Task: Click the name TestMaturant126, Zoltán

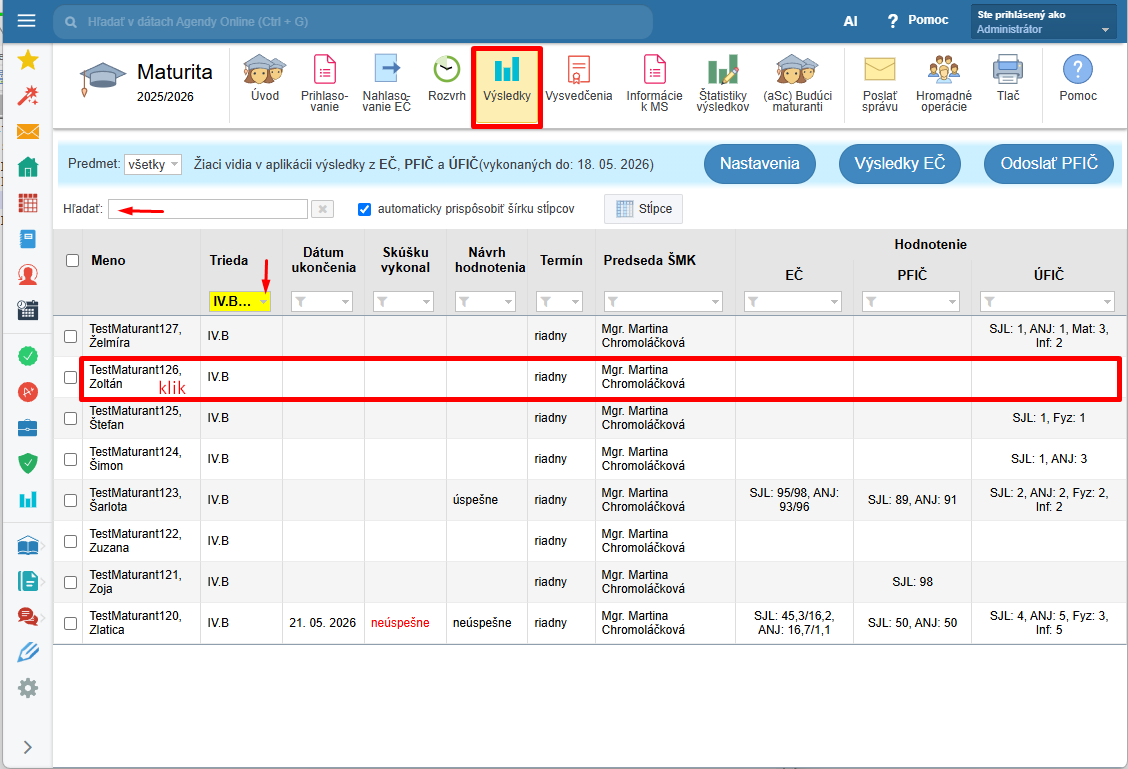Action: pos(135,377)
